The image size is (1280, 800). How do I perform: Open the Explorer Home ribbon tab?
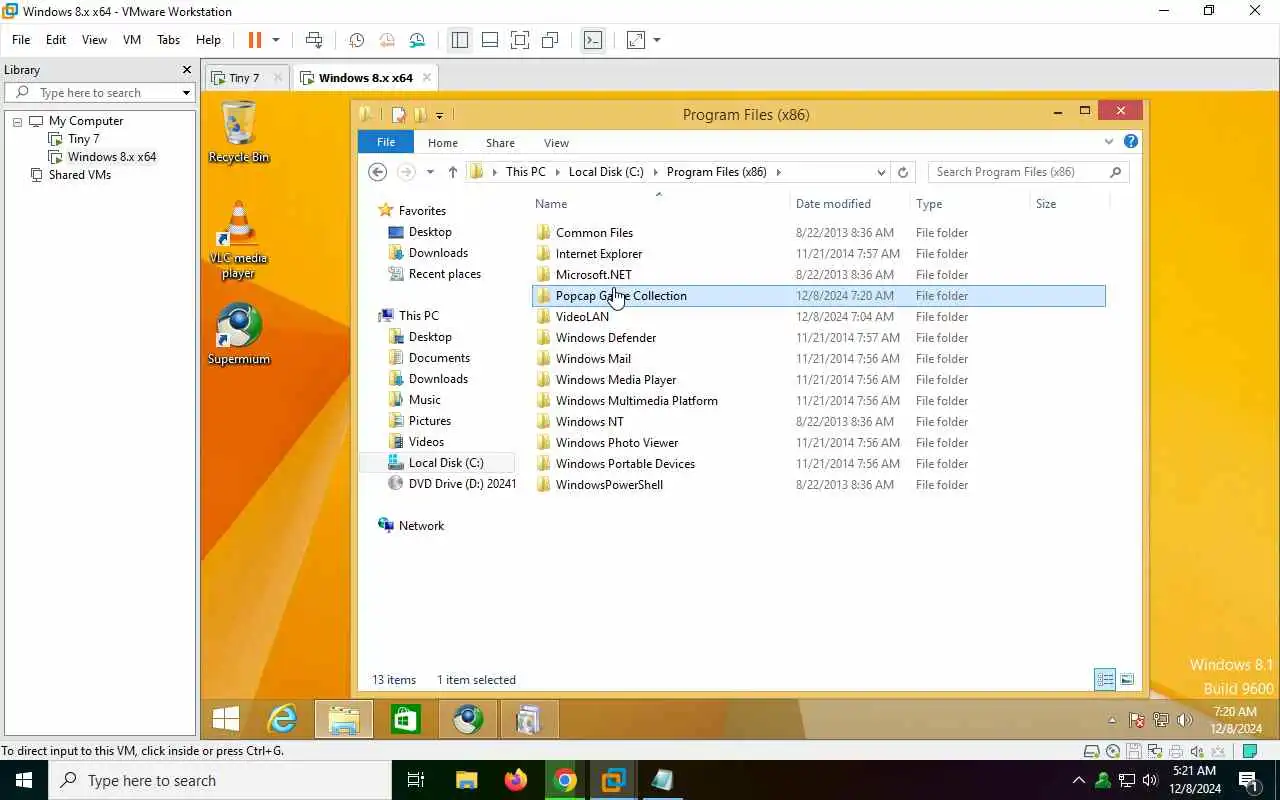(x=443, y=143)
